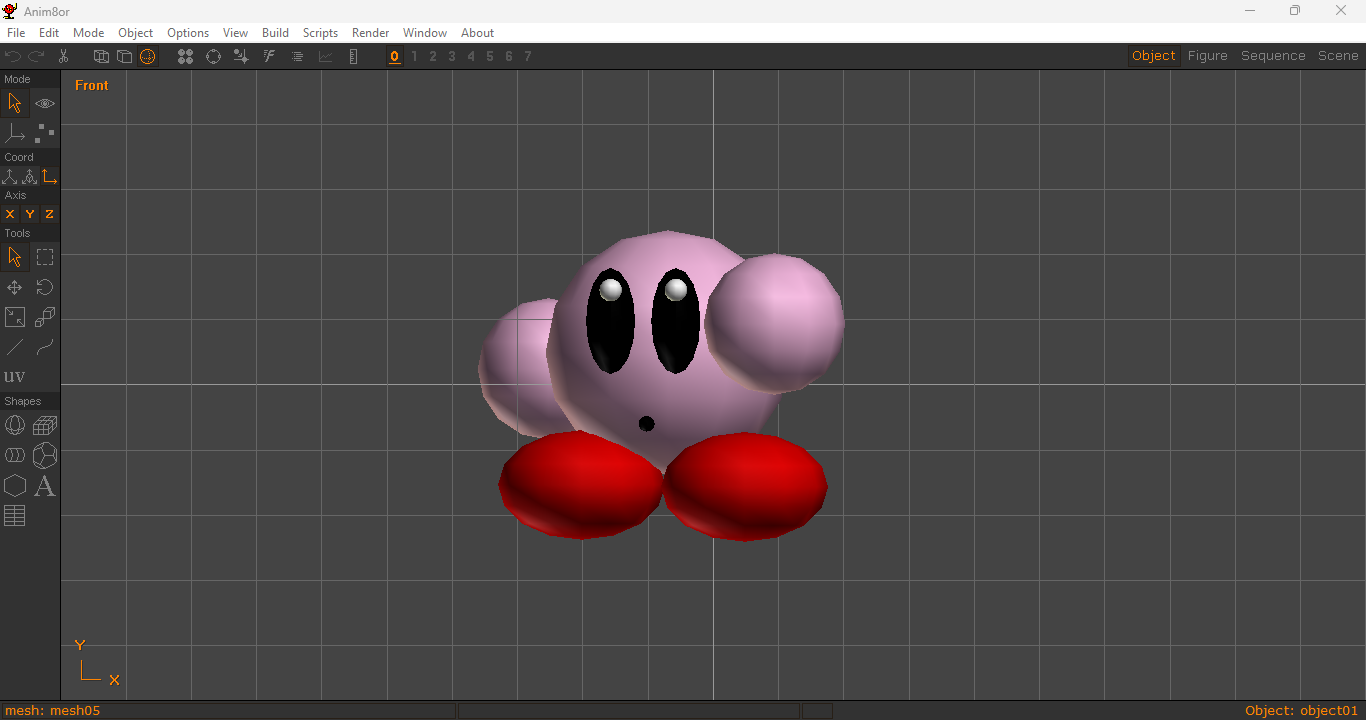
Task: Switch to the Figure editor tab
Action: tap(1207, 56)
